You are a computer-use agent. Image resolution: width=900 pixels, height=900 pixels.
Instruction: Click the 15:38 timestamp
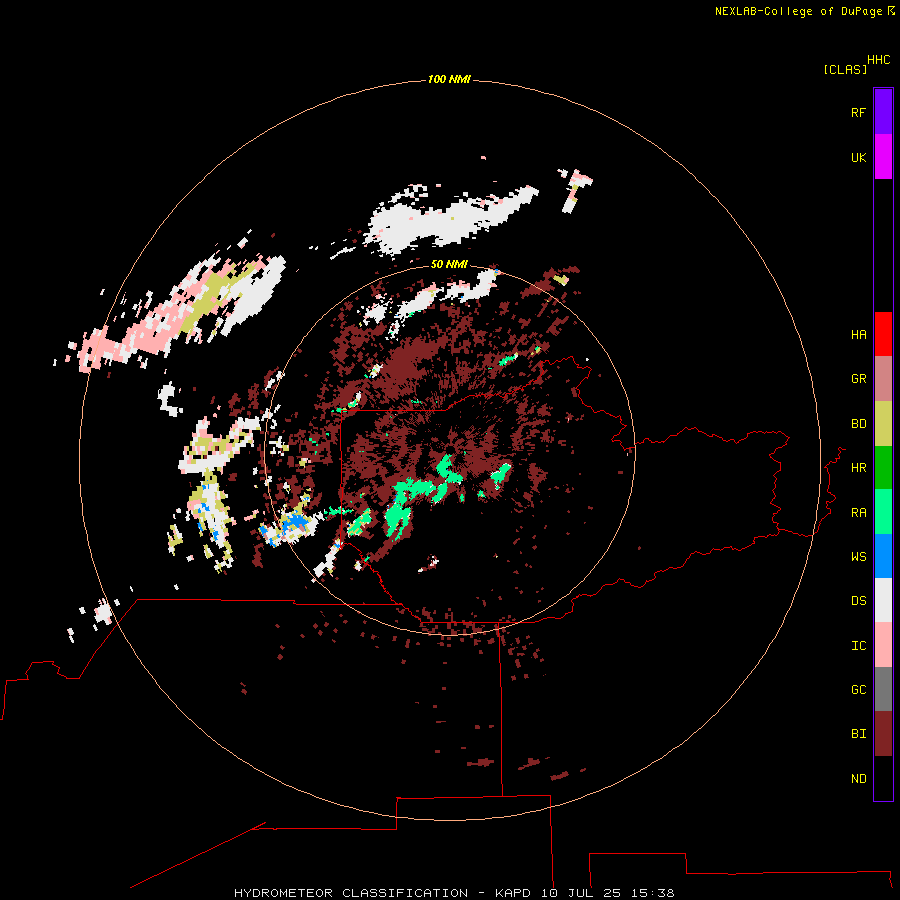[652, 893]
